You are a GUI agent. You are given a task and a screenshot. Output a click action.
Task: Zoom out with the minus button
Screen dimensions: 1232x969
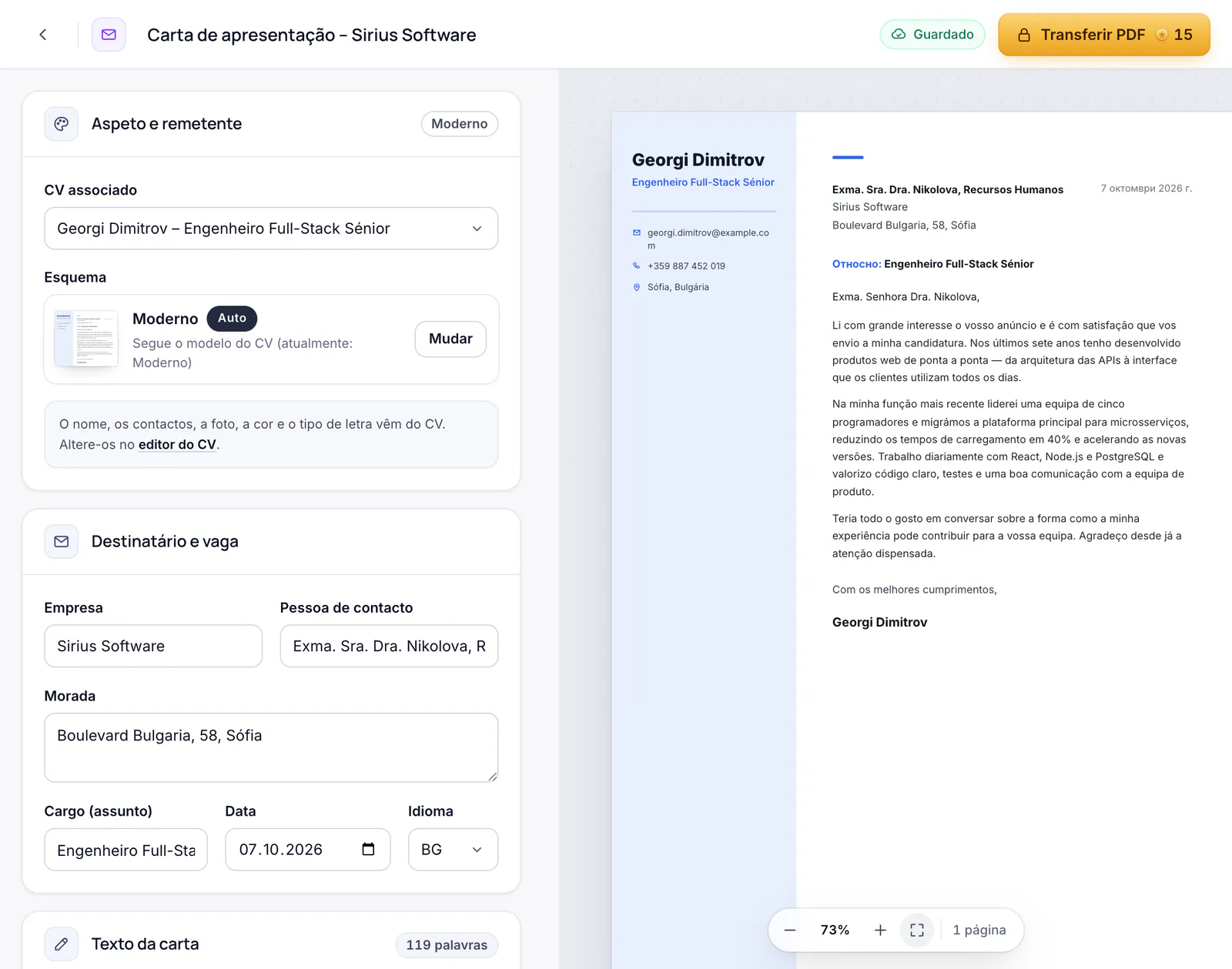[790, 931]
